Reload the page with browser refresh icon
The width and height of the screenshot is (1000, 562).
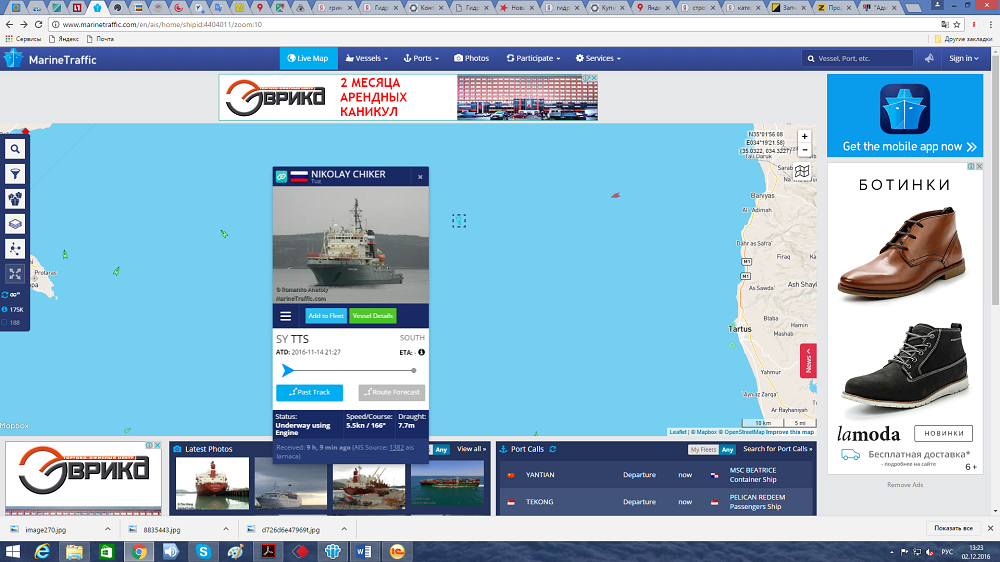[38, 24]
